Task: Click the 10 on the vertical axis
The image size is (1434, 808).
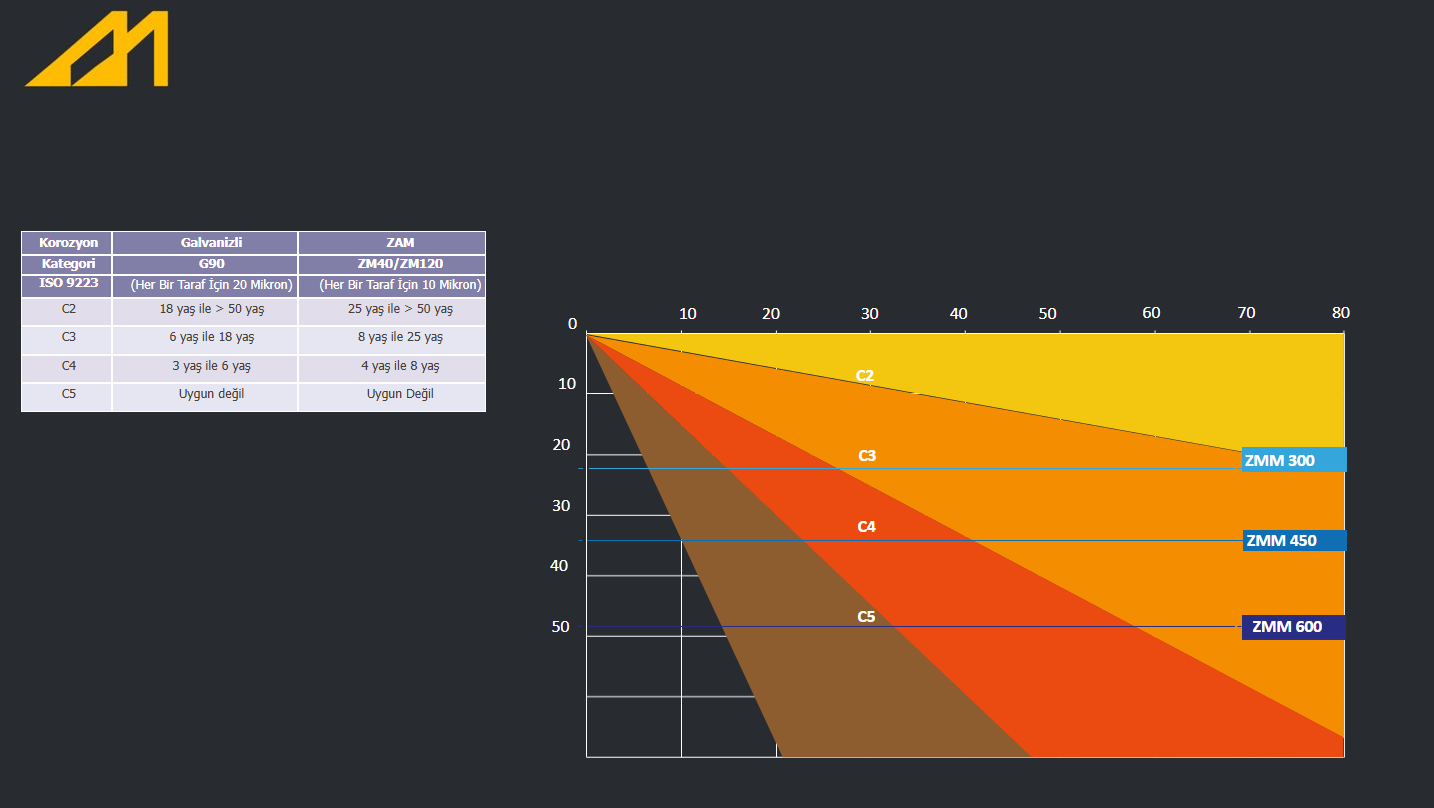Action: click(567, 384)
